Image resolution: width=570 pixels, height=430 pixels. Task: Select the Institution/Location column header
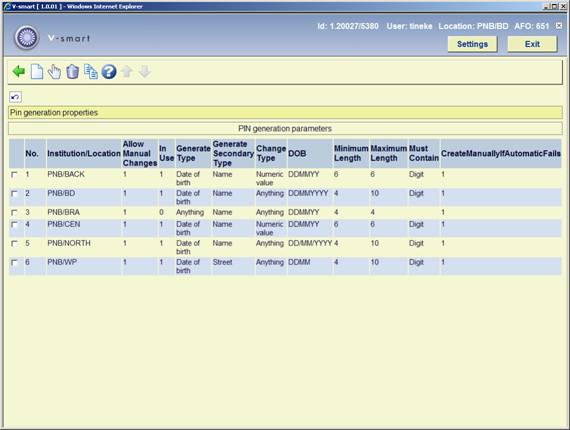84,154
